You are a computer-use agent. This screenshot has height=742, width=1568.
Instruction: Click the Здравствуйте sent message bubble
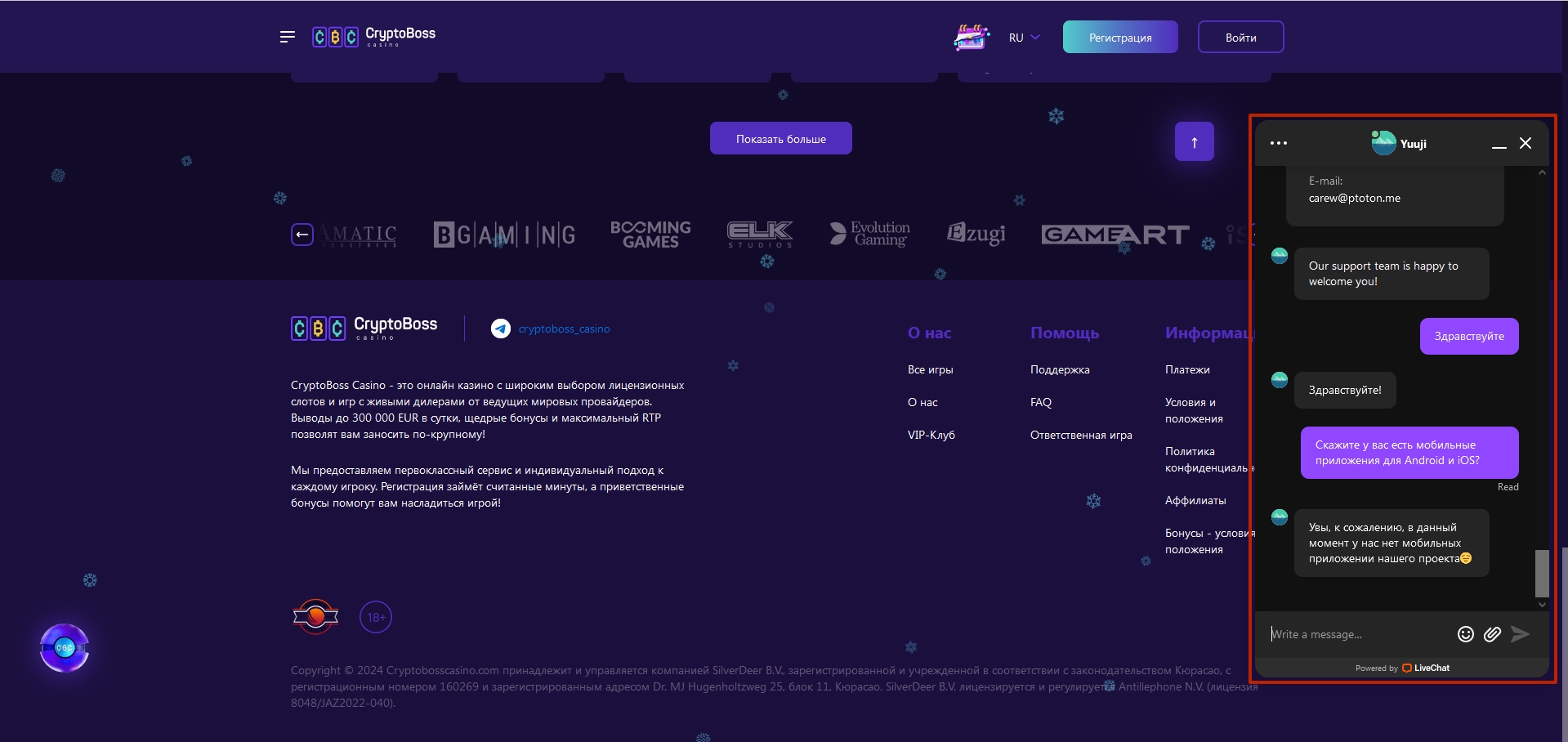point(1469,336)
